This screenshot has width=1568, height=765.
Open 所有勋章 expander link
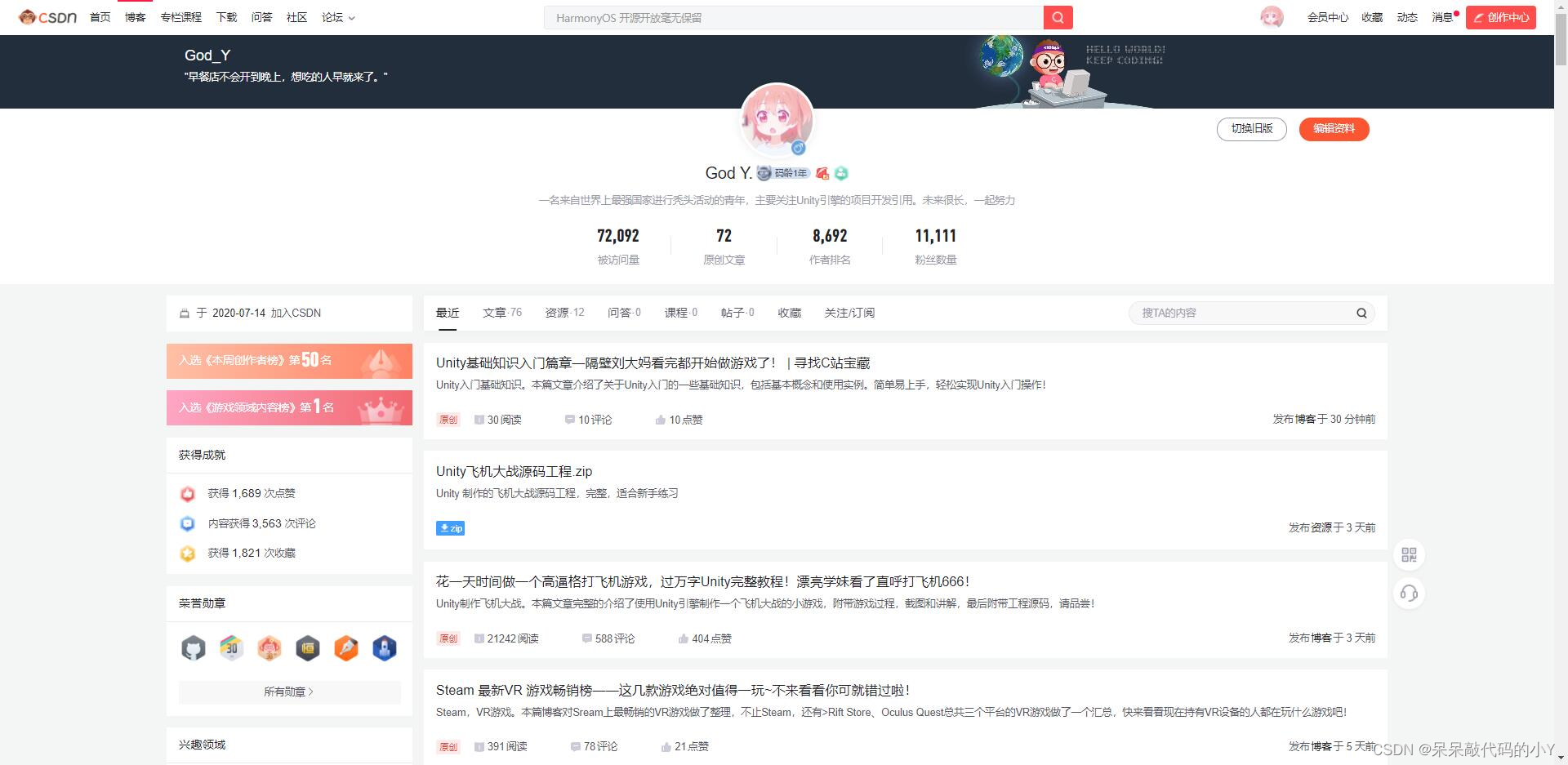click(289, 692)
